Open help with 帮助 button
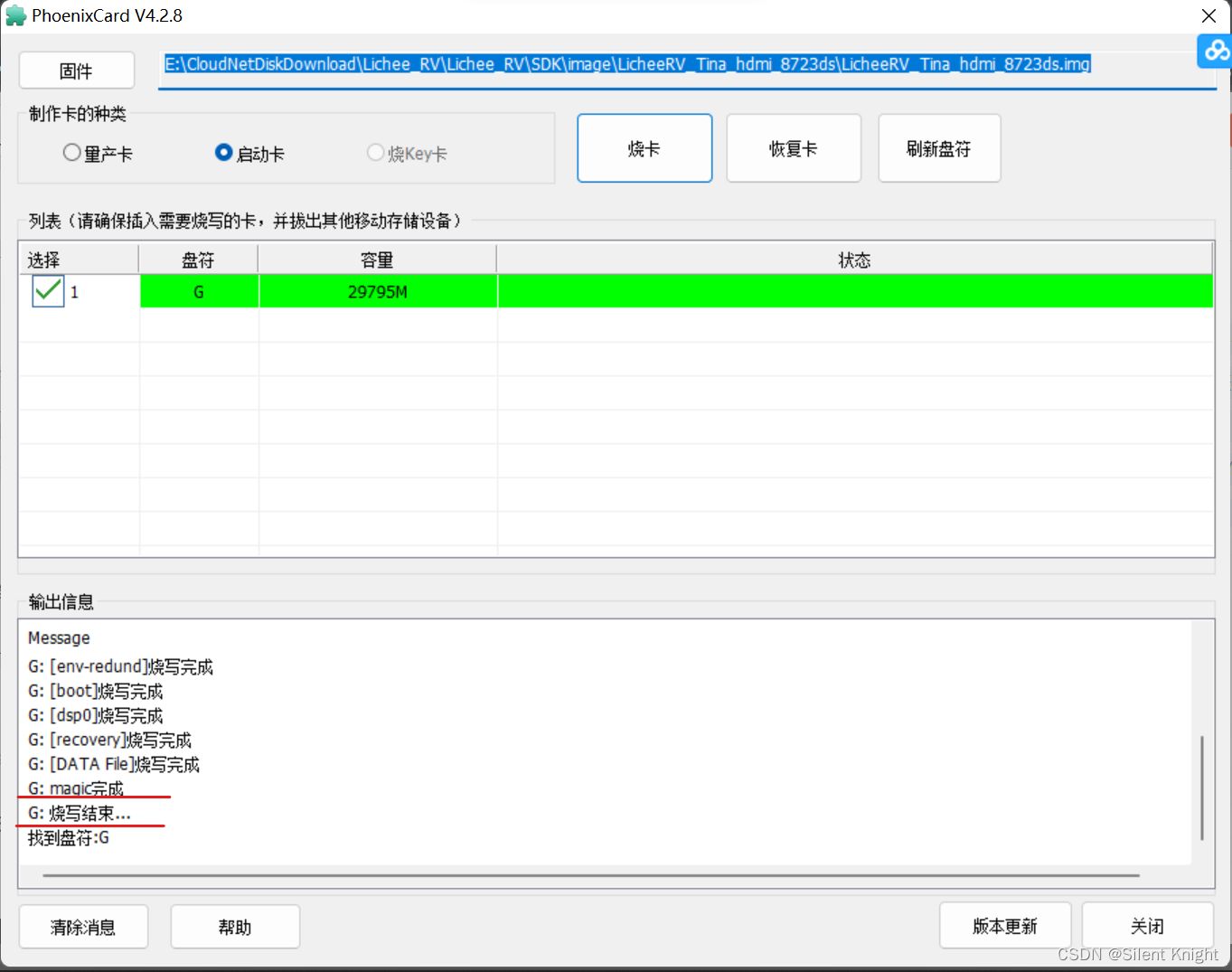Image resolution: width=1232 pixels, height=972 pixels. (235, 927)
